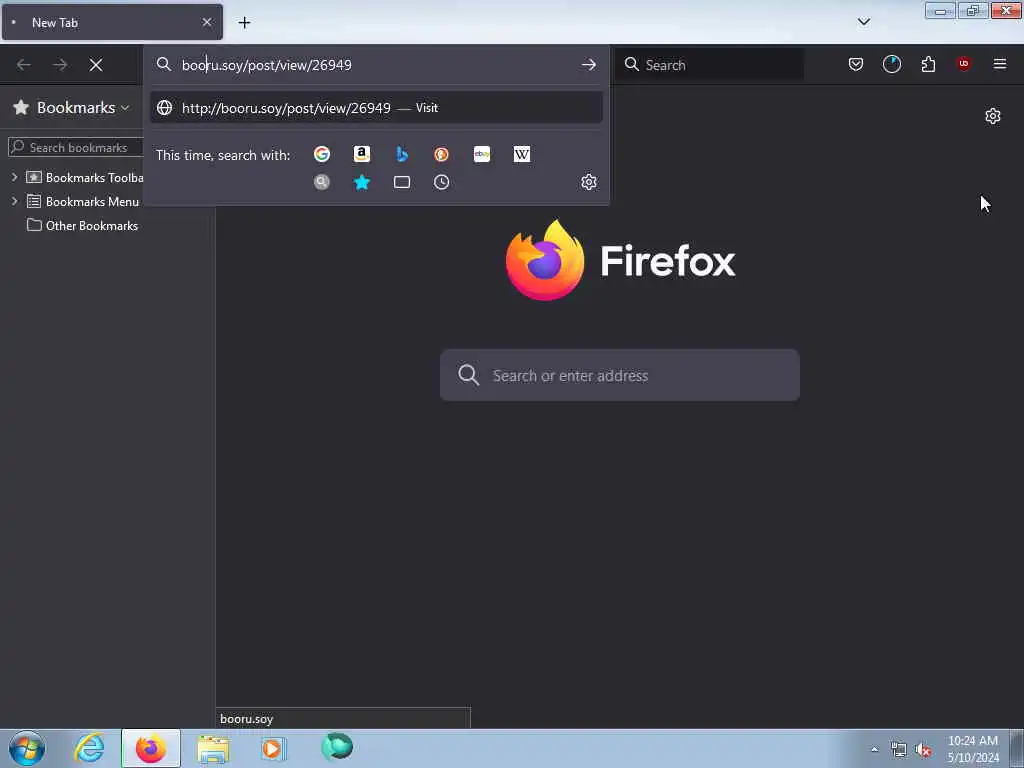This screenshot has height=768, width=1024.
Task: Click the address bar URL text
Action: (x=266, y=65)
